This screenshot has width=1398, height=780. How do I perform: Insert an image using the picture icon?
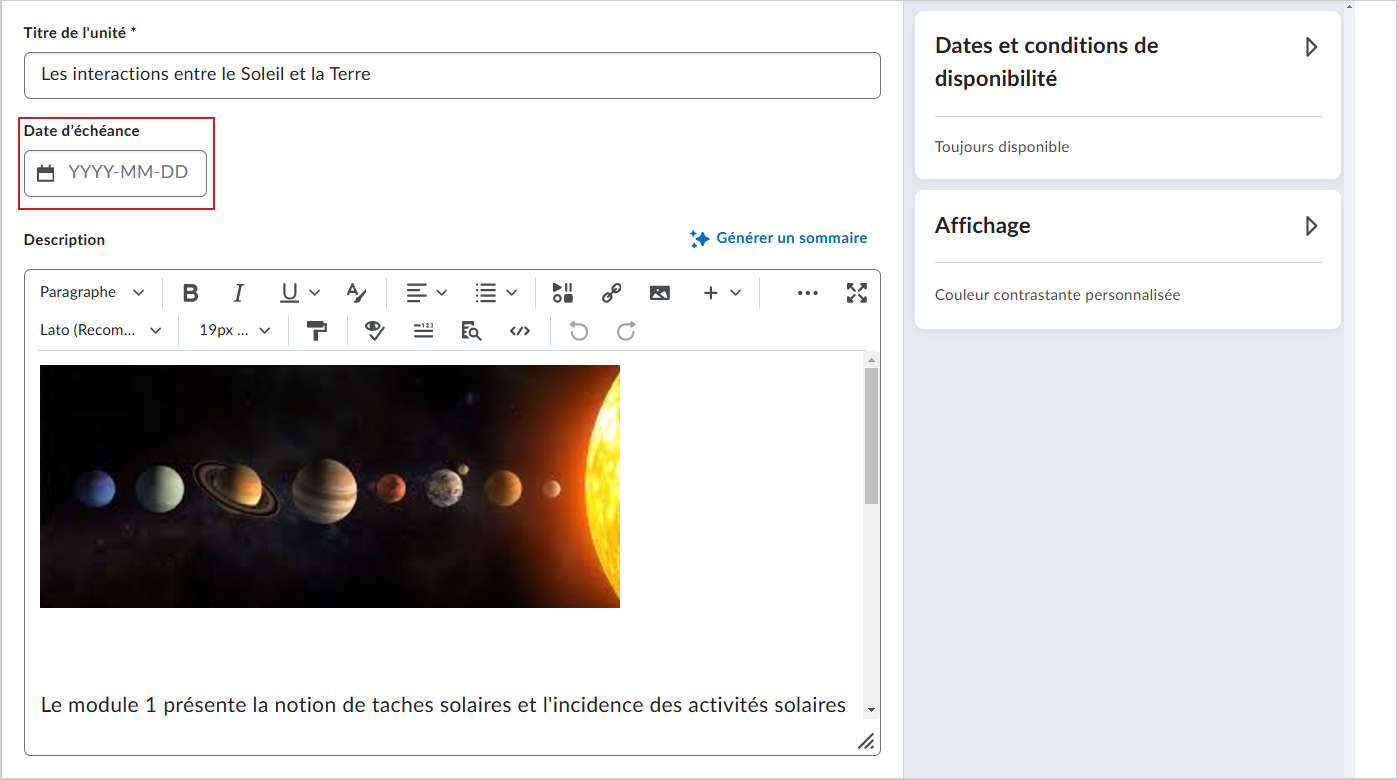point(659,293)
